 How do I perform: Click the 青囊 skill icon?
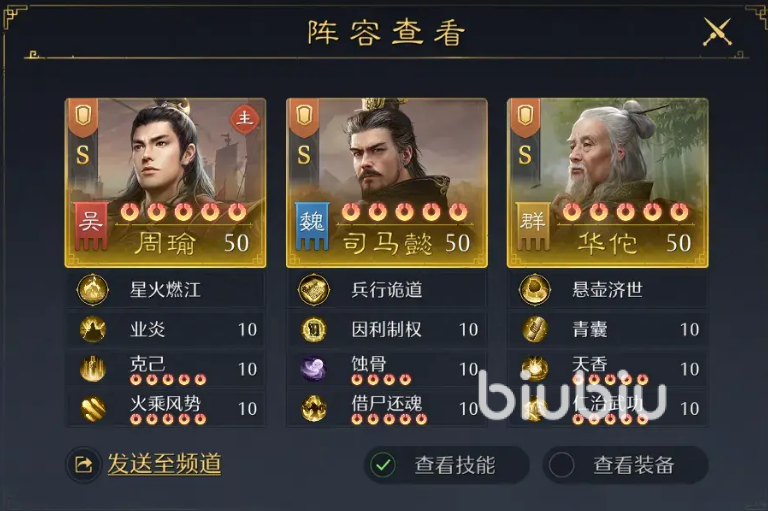click(x=535, y=329)
